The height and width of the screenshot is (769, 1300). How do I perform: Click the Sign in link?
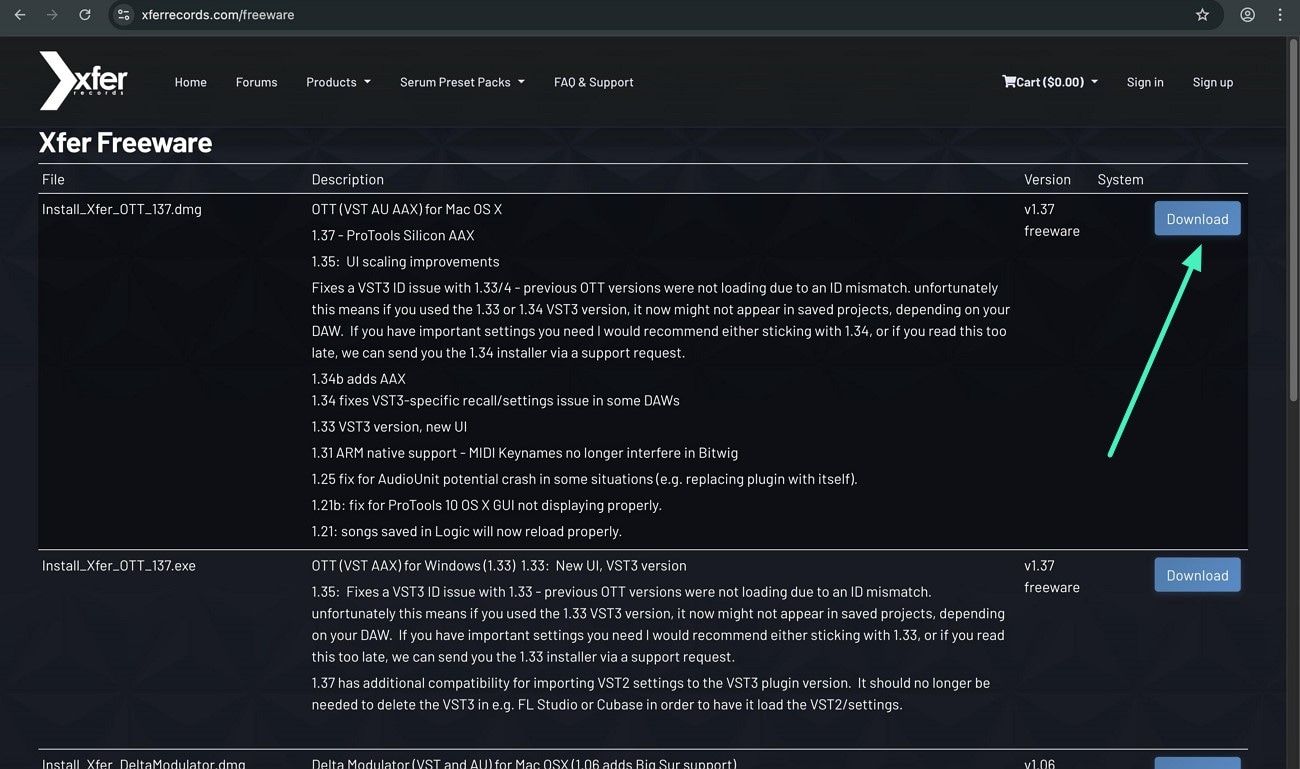(1145, 82)
